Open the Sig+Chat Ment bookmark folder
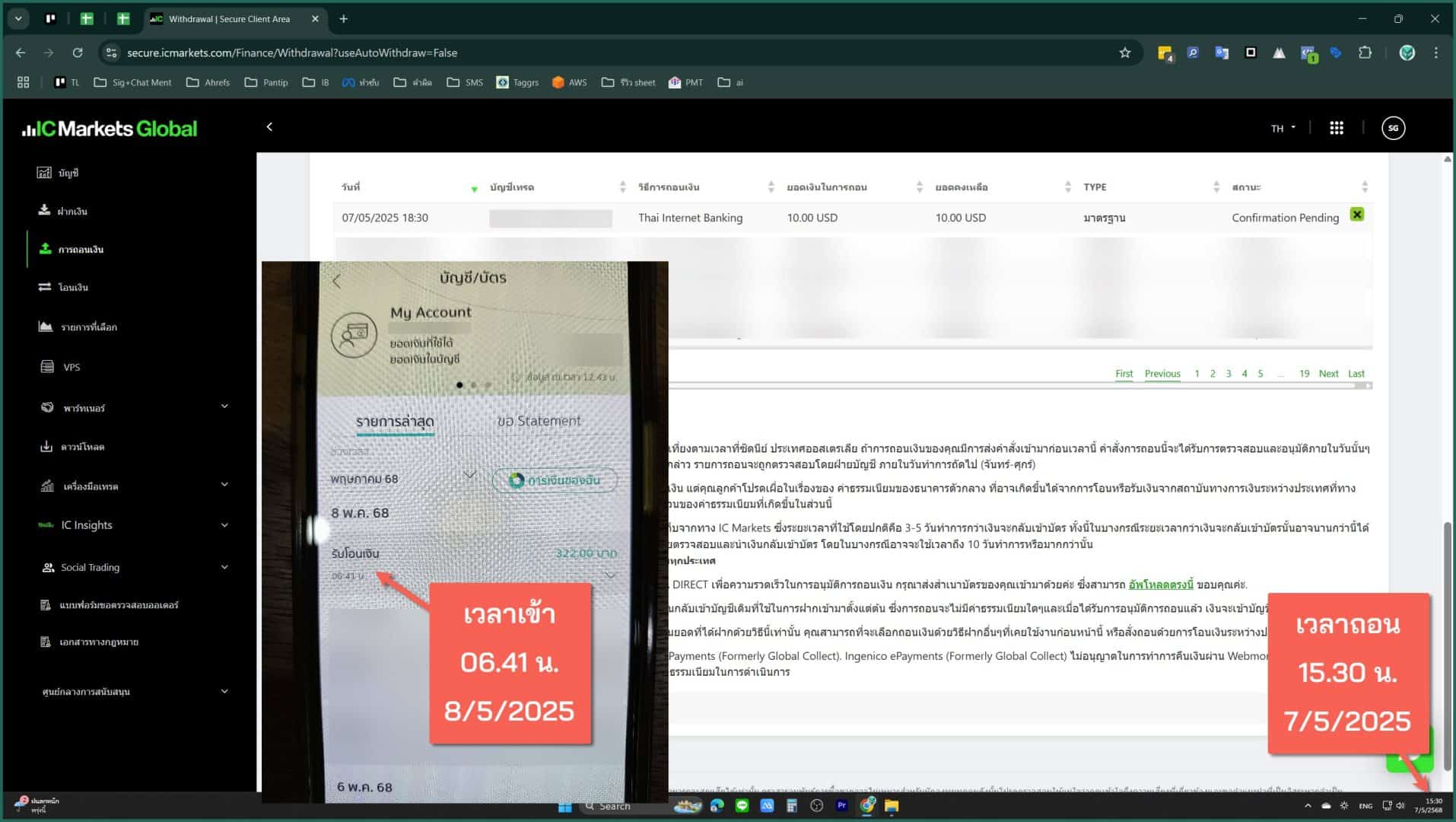Image resolution: width=1456 pixels, height=822 pixels. pyautogui.click(x=132, y=82)
